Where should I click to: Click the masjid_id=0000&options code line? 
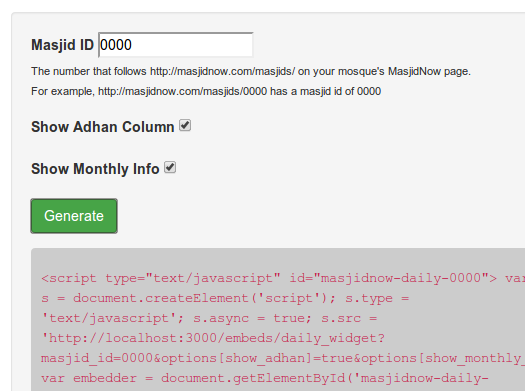click(283, 358)
